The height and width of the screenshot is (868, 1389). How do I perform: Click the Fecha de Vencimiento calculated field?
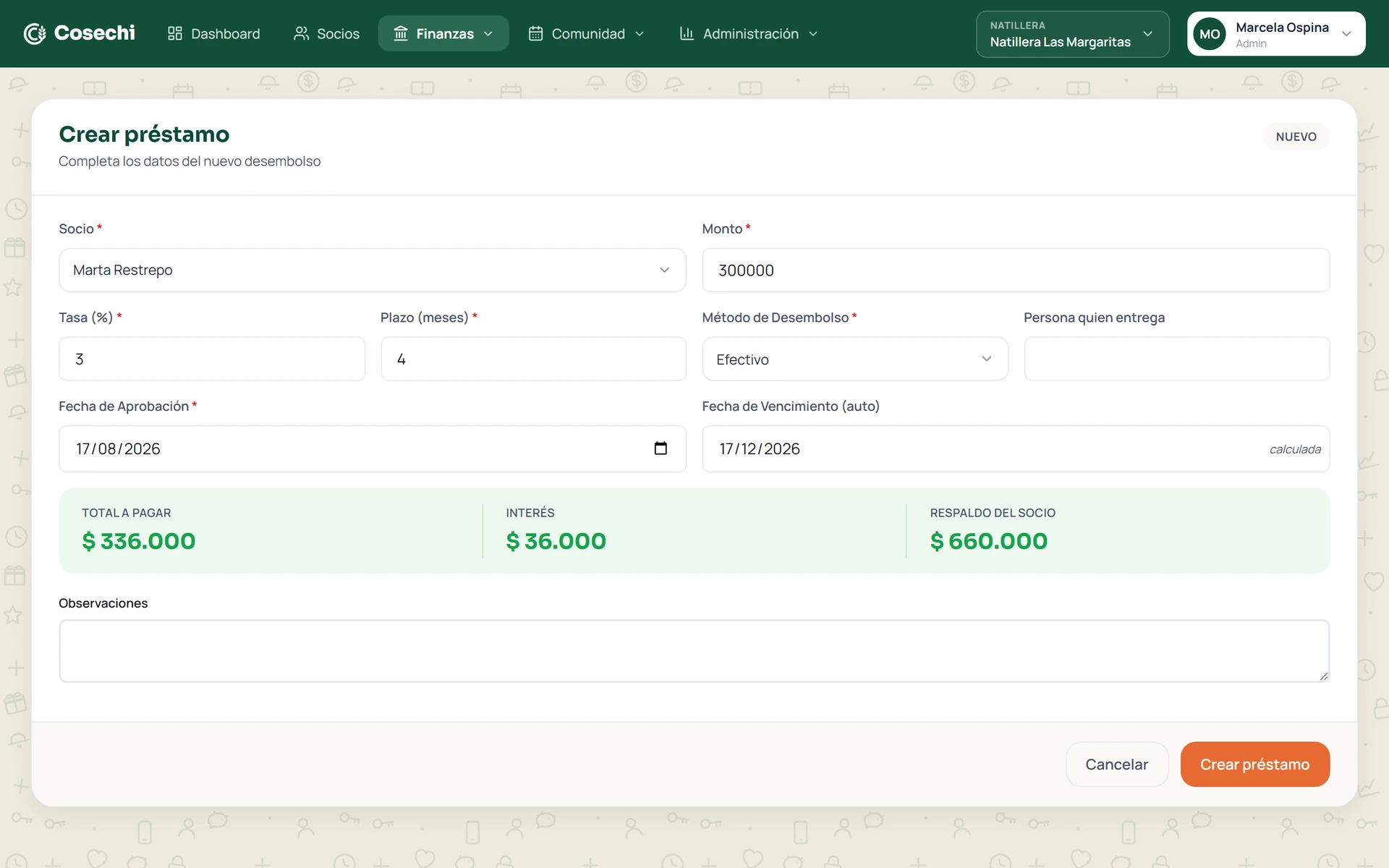(1016, 448)
